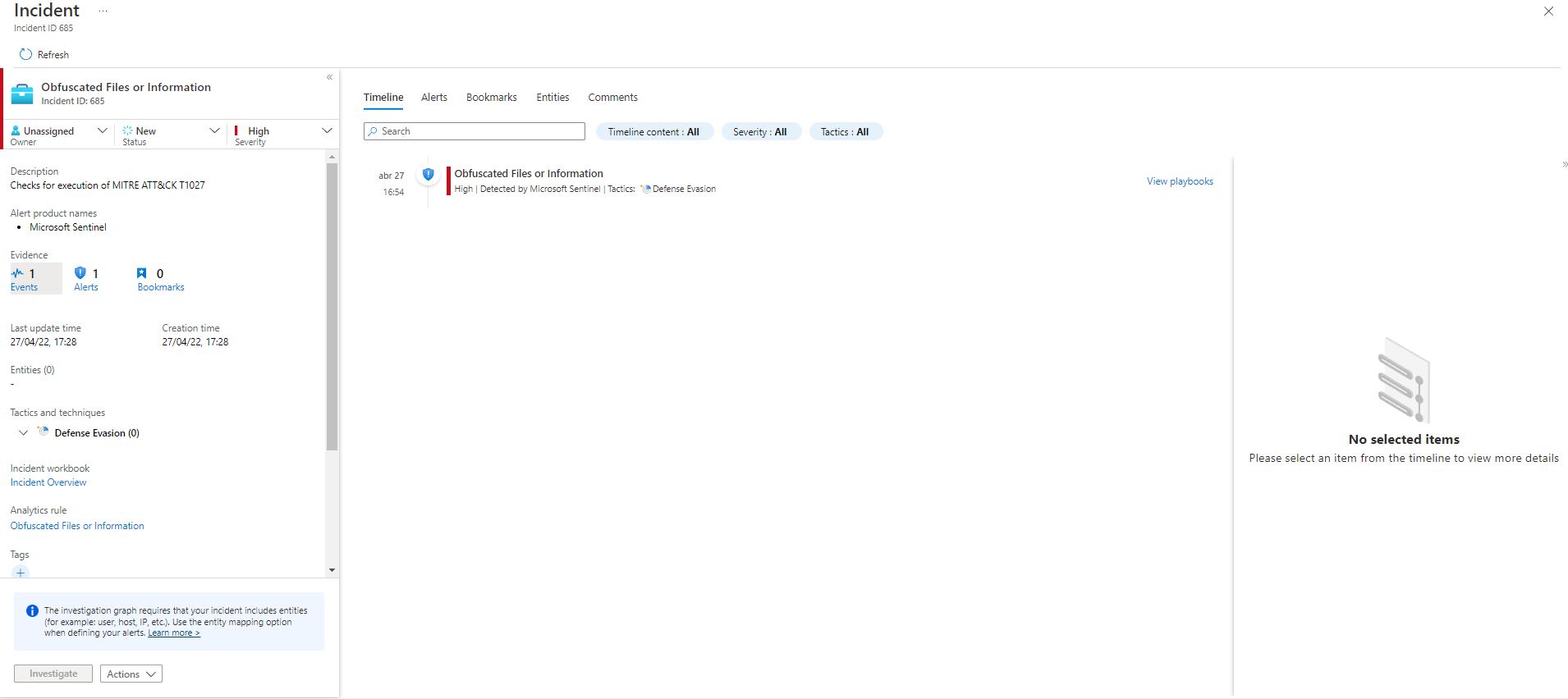The image size is (1568, 699).
Task: Open the ellipsis menu beside Incident title
Action: (103, 11)
